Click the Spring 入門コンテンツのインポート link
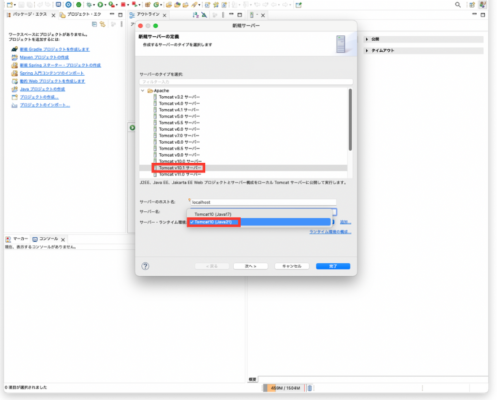Screen dimensions: 497x400 52,73
